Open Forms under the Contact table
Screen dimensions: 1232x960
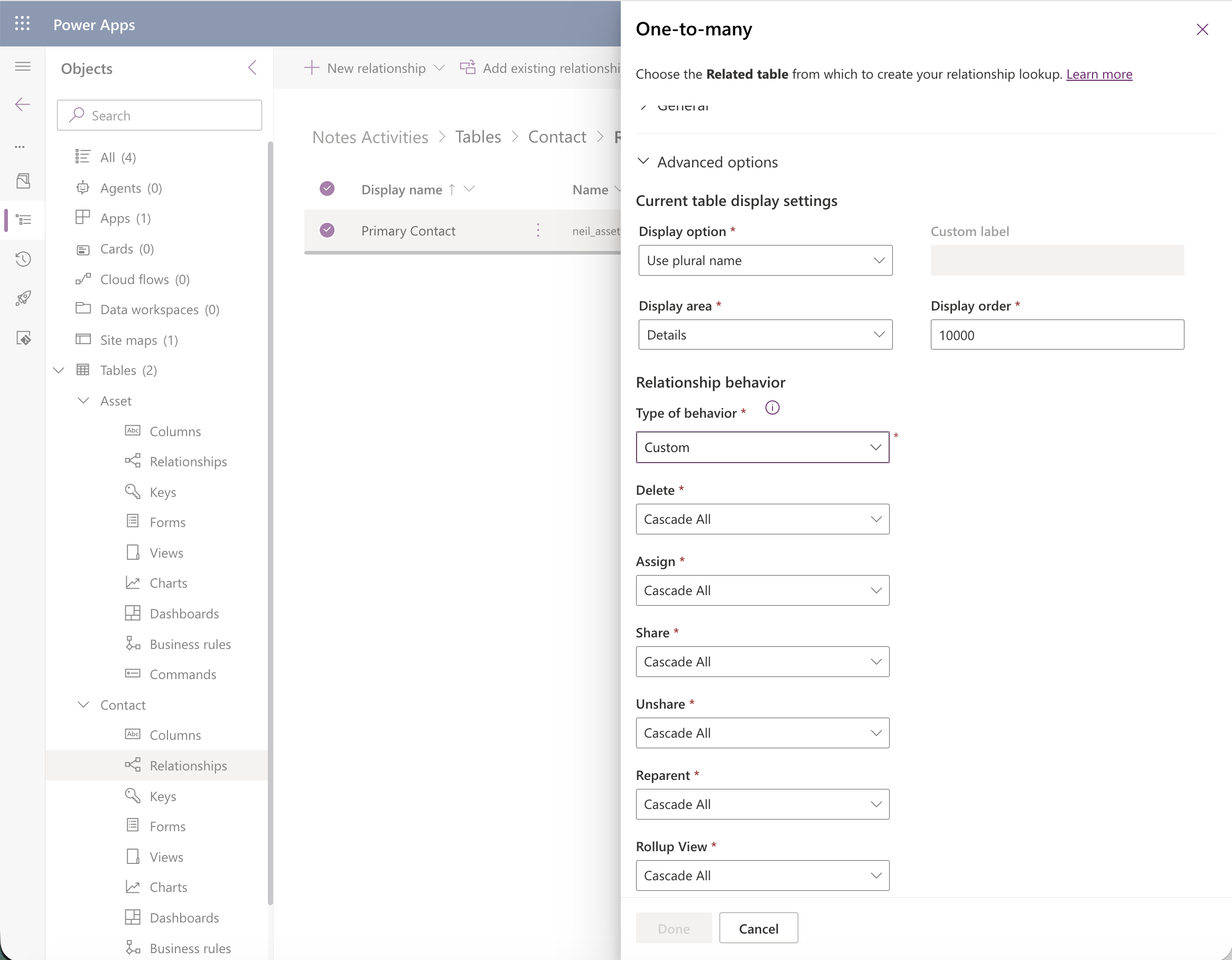(x=167, y=826)
